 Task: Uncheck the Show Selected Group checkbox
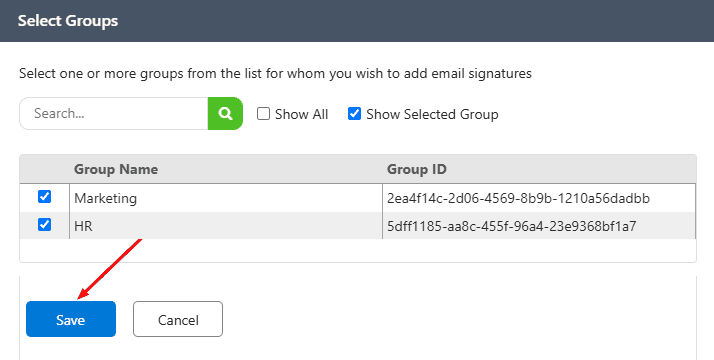point(354,113)
